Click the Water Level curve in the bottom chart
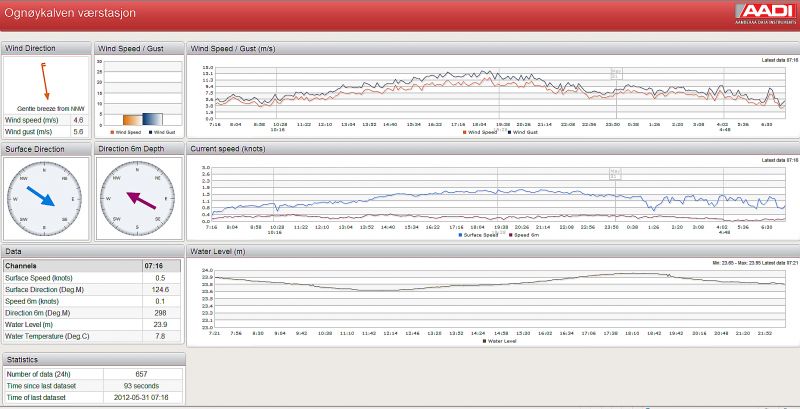800x409 pixels. coord(500,285)
